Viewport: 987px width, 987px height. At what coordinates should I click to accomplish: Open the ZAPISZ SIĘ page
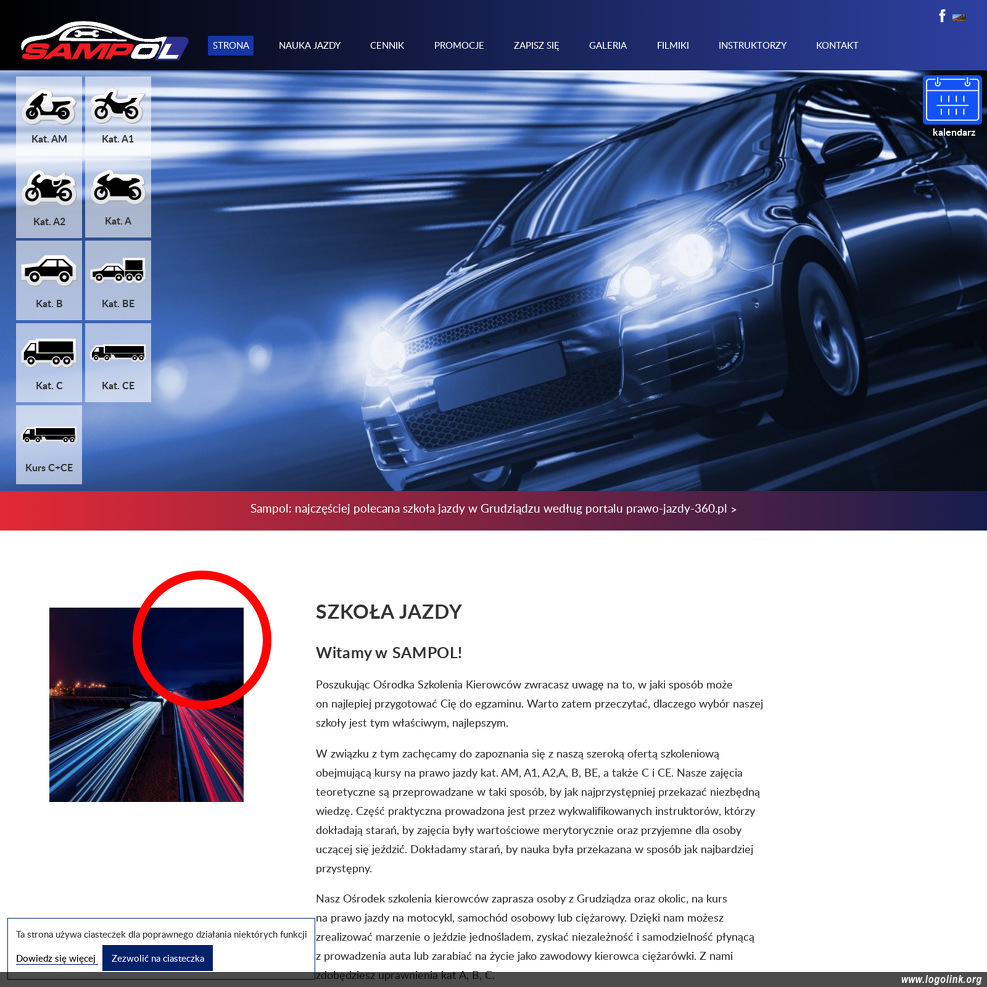click(536, 45)
